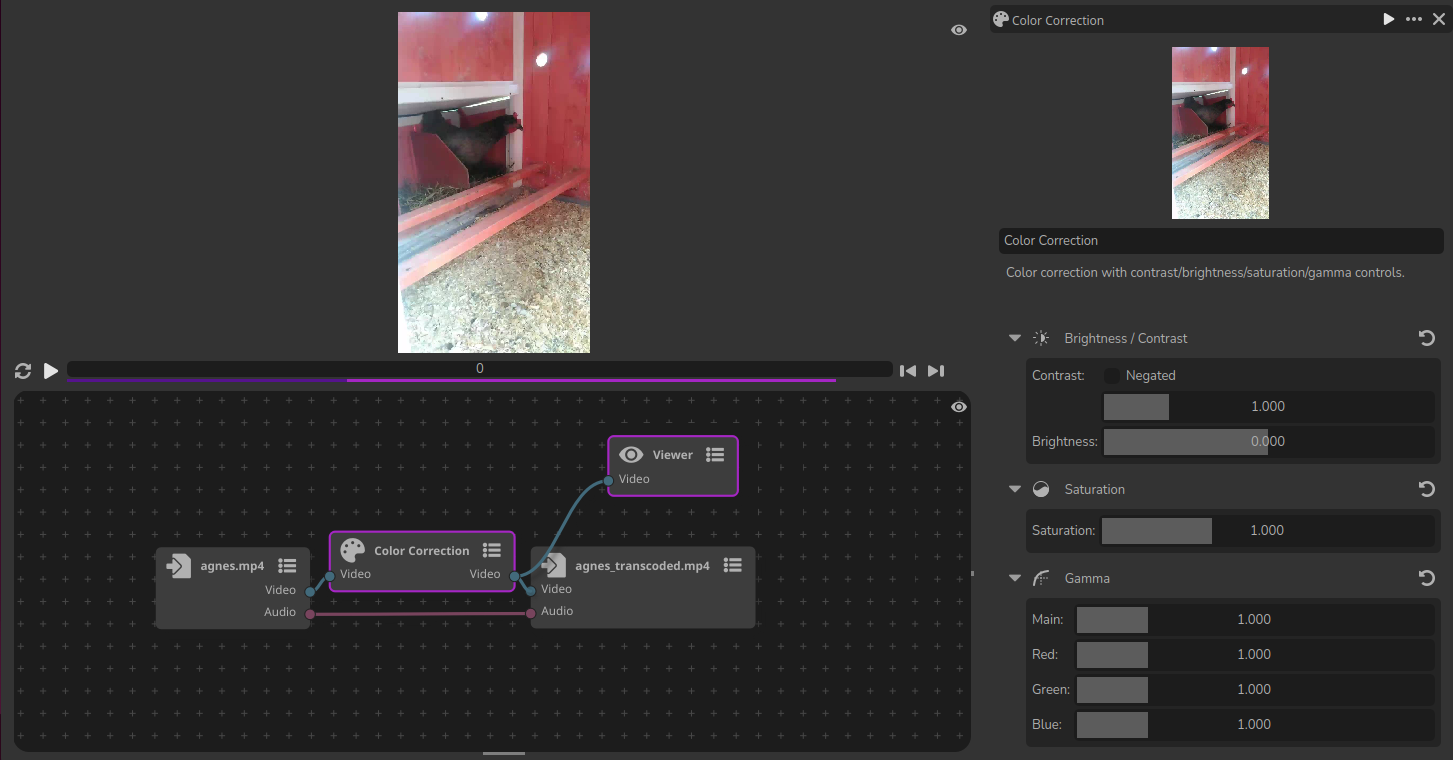This screenshot has height=760, width=1453.
Task: Open the three-dots menu in Color Correction panel
Action: click(x=1413, y=20)
